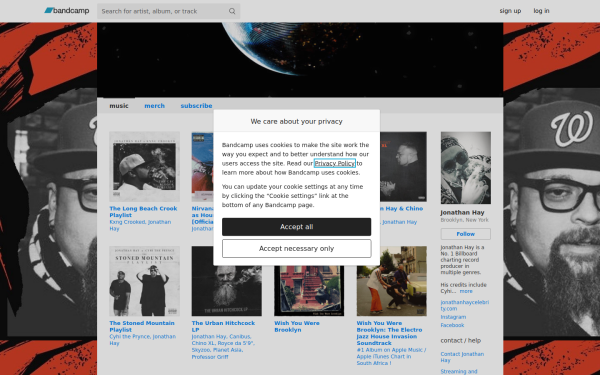Click the 'We care about your privacy' heading
600x375 pixels.
click(296, 121)
